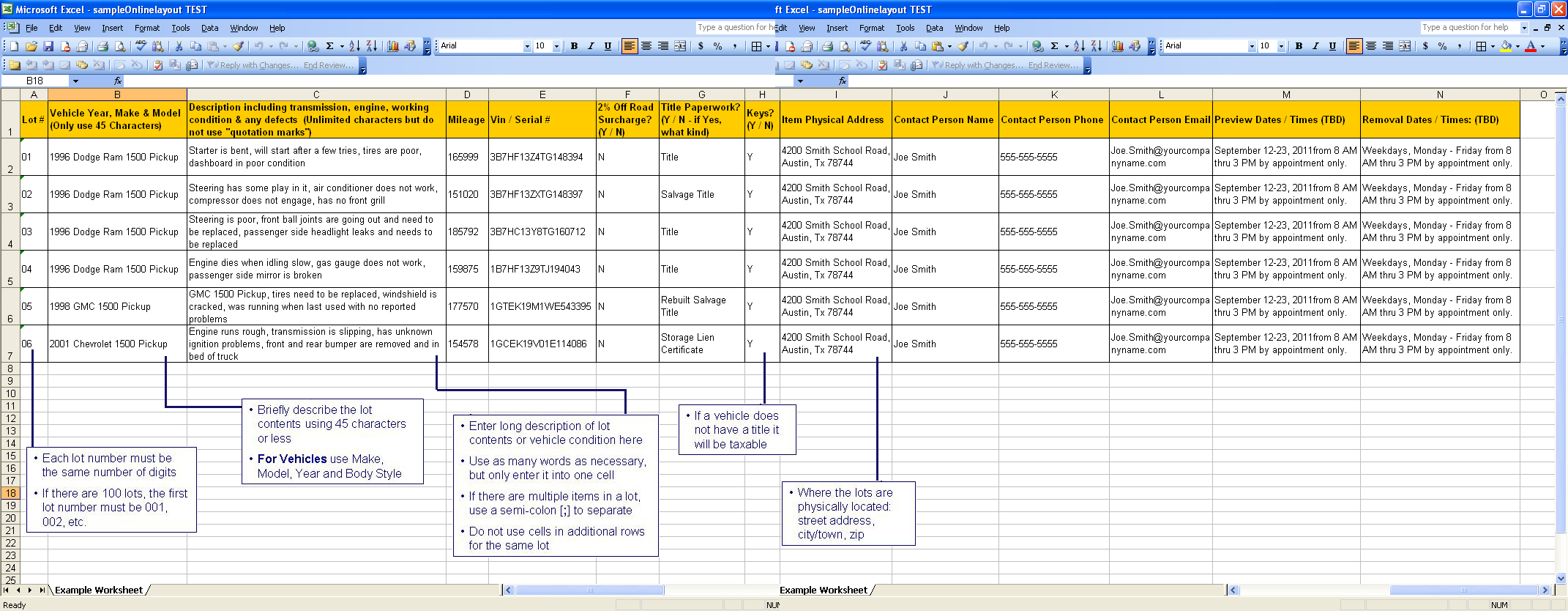
Task: Toggle Italic in toolbar containing Fill Color
Action: point(1315,46)
